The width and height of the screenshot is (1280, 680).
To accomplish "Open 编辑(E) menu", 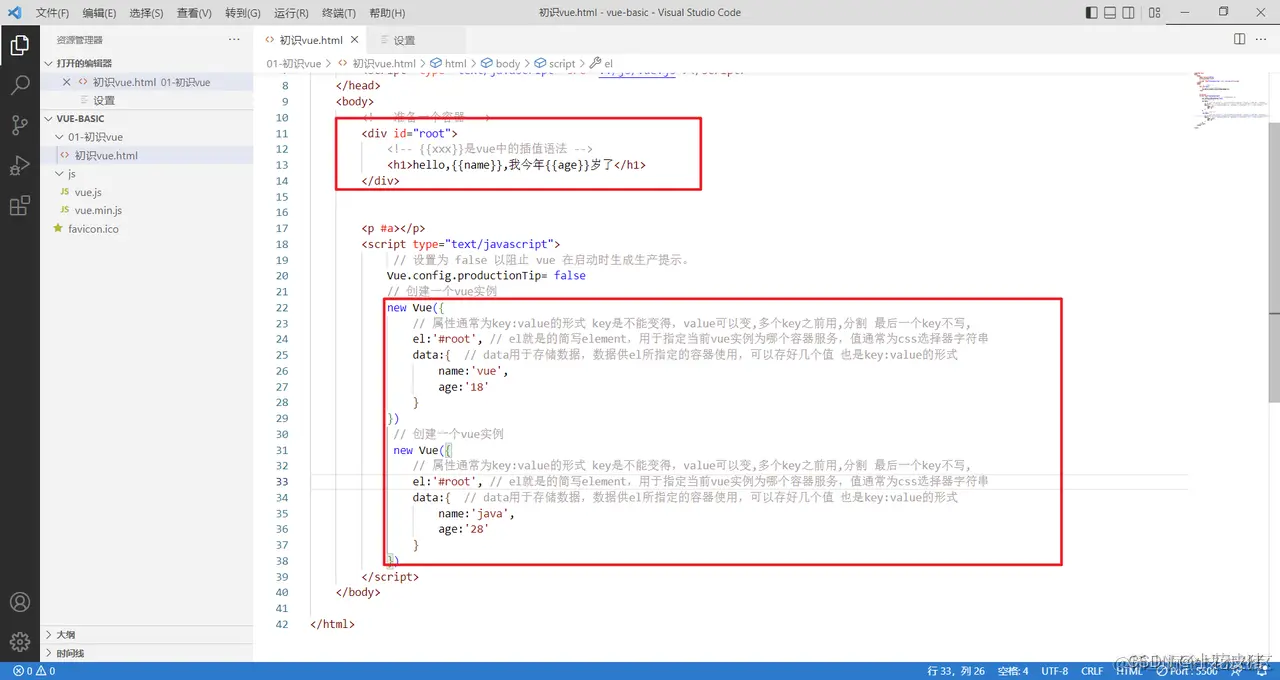I will (99, 13).
